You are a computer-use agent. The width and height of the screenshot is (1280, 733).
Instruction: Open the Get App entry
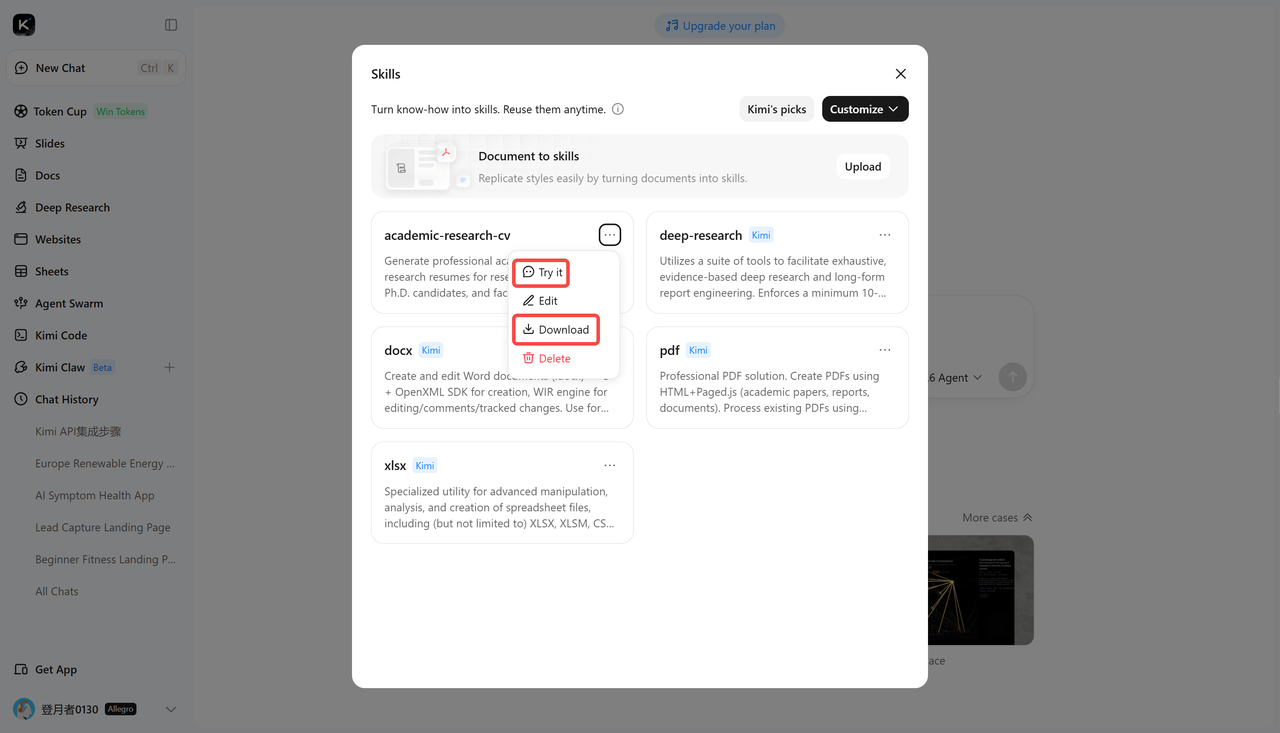point(56,670)
